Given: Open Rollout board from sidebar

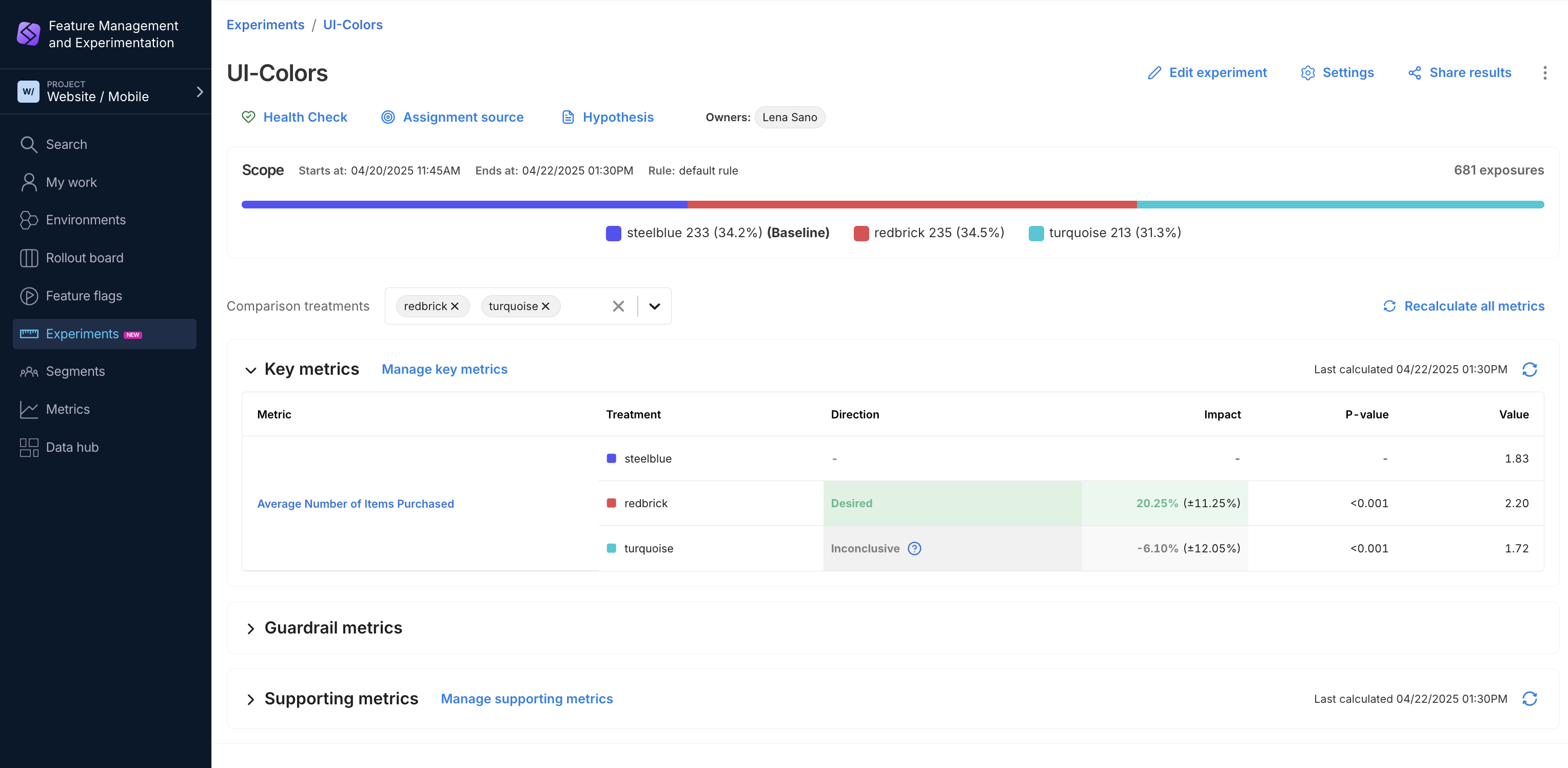Looking at the screenshot, I should click(84, 258).
